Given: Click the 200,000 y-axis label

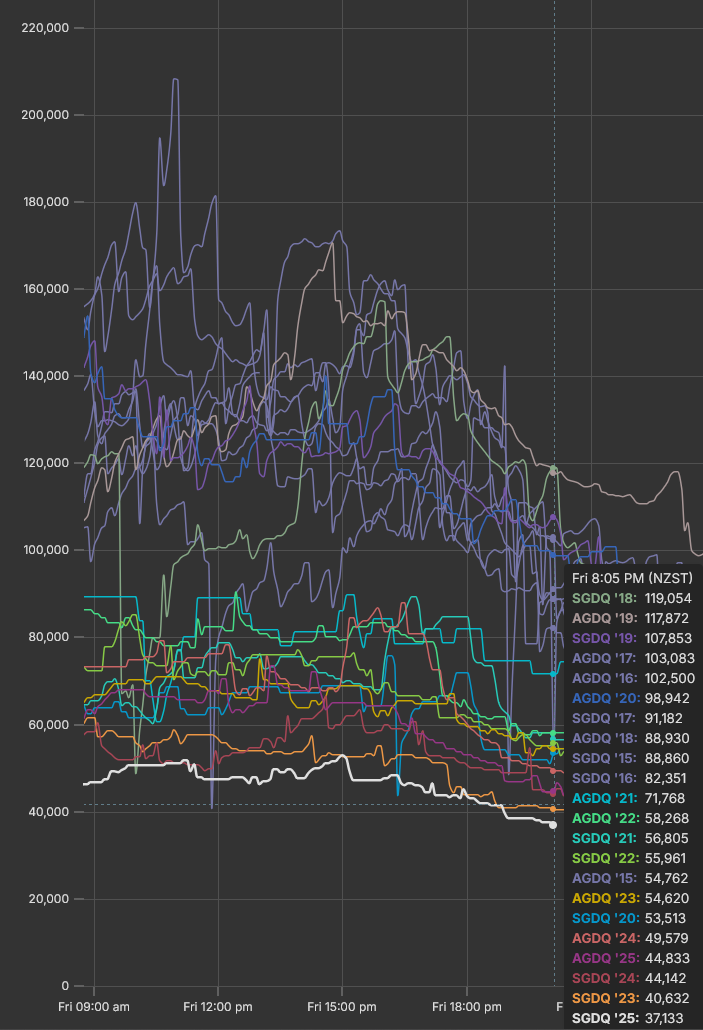Looking at the screenshot, I should pos(45,115).
